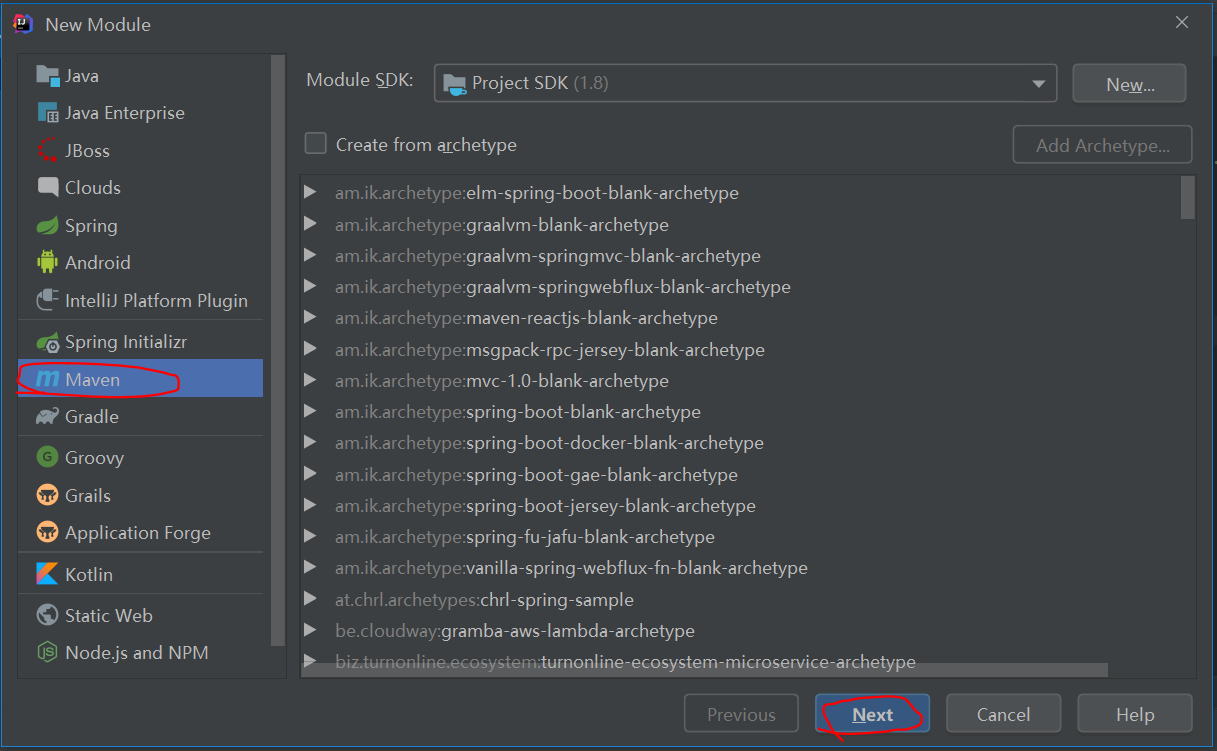Select turnonline-ecosystem-microservice-archetype row
The width and height of the screenshot is (1217, 751).
(740, 661)
